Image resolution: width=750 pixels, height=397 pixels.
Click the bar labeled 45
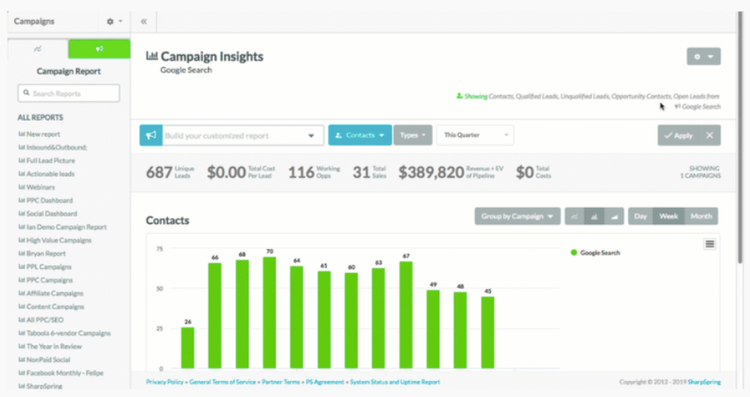(488, 332)
